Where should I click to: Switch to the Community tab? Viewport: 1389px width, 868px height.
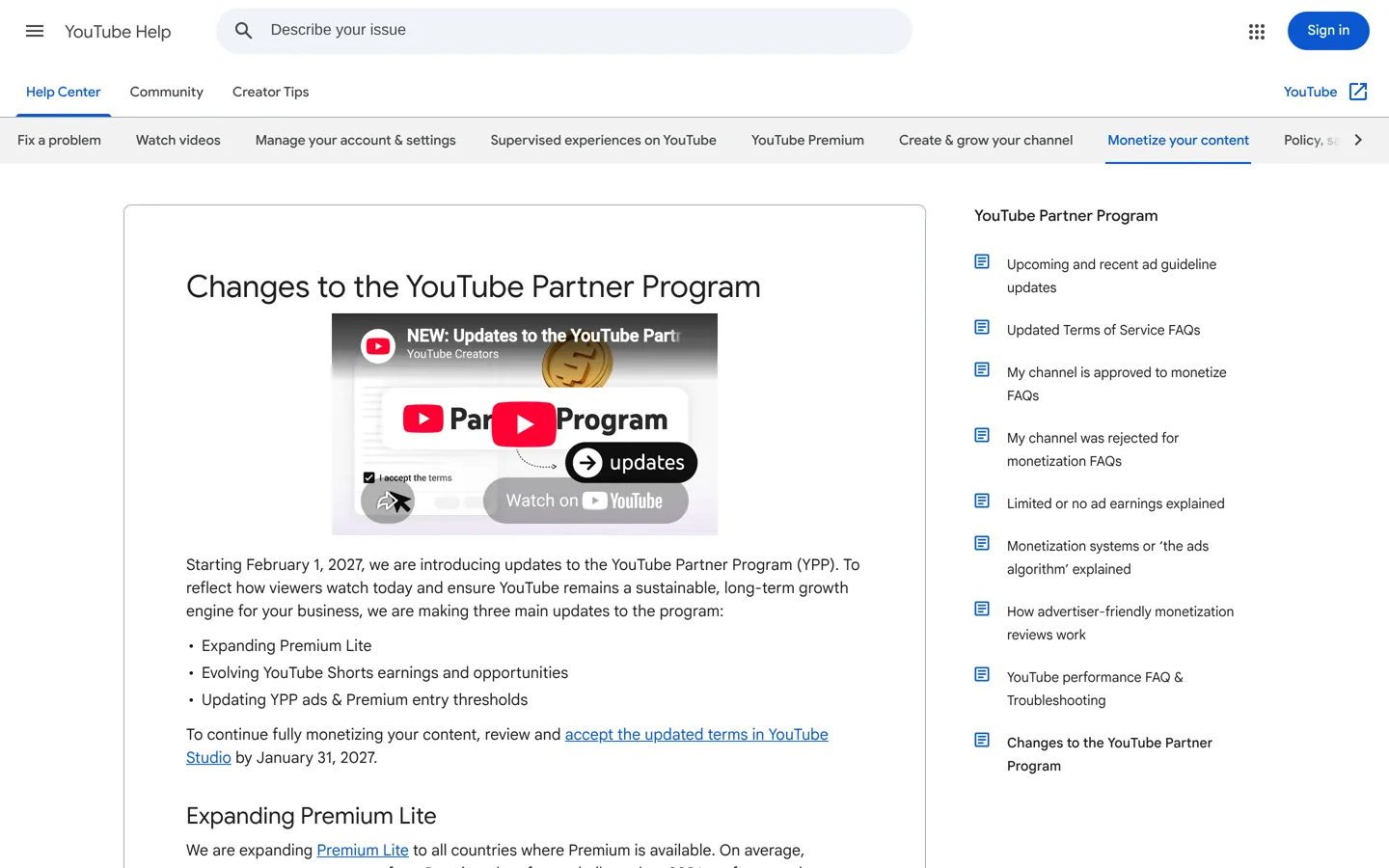point(167,92)
